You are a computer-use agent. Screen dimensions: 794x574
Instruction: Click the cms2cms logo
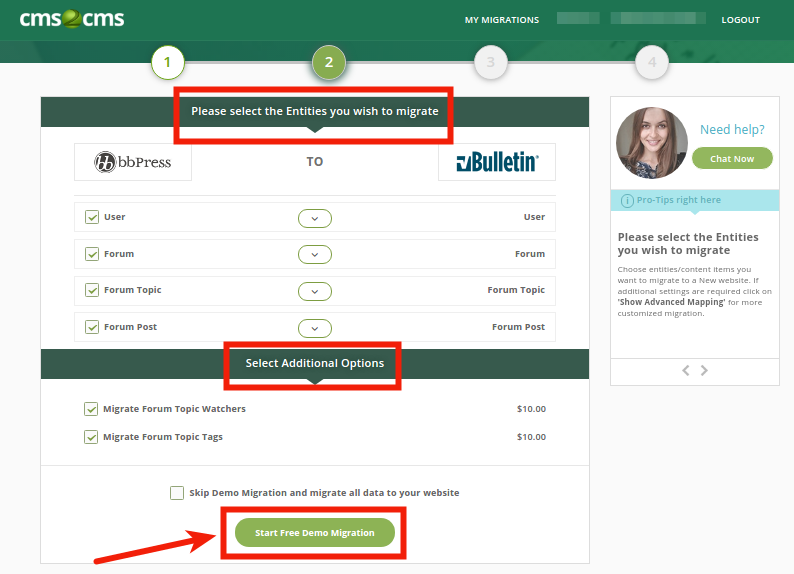(x=71, y=19)
